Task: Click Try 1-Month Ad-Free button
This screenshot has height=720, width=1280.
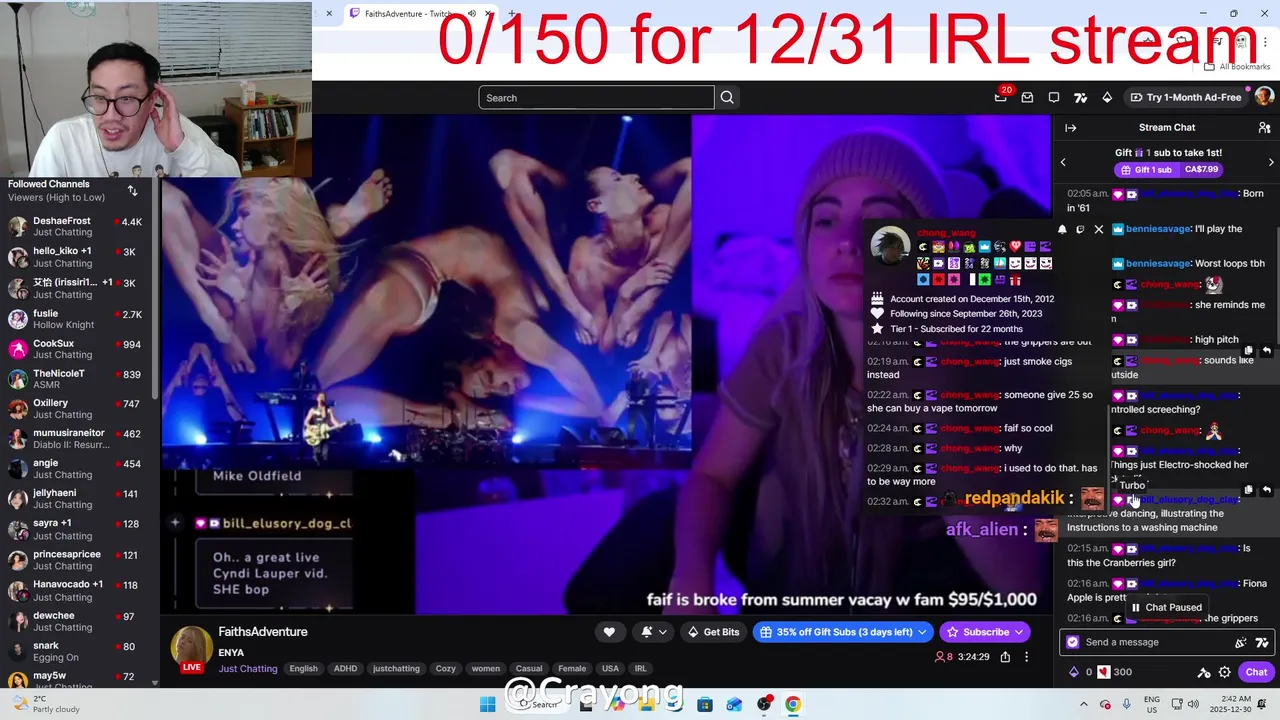Action: tap(1185, 97)
